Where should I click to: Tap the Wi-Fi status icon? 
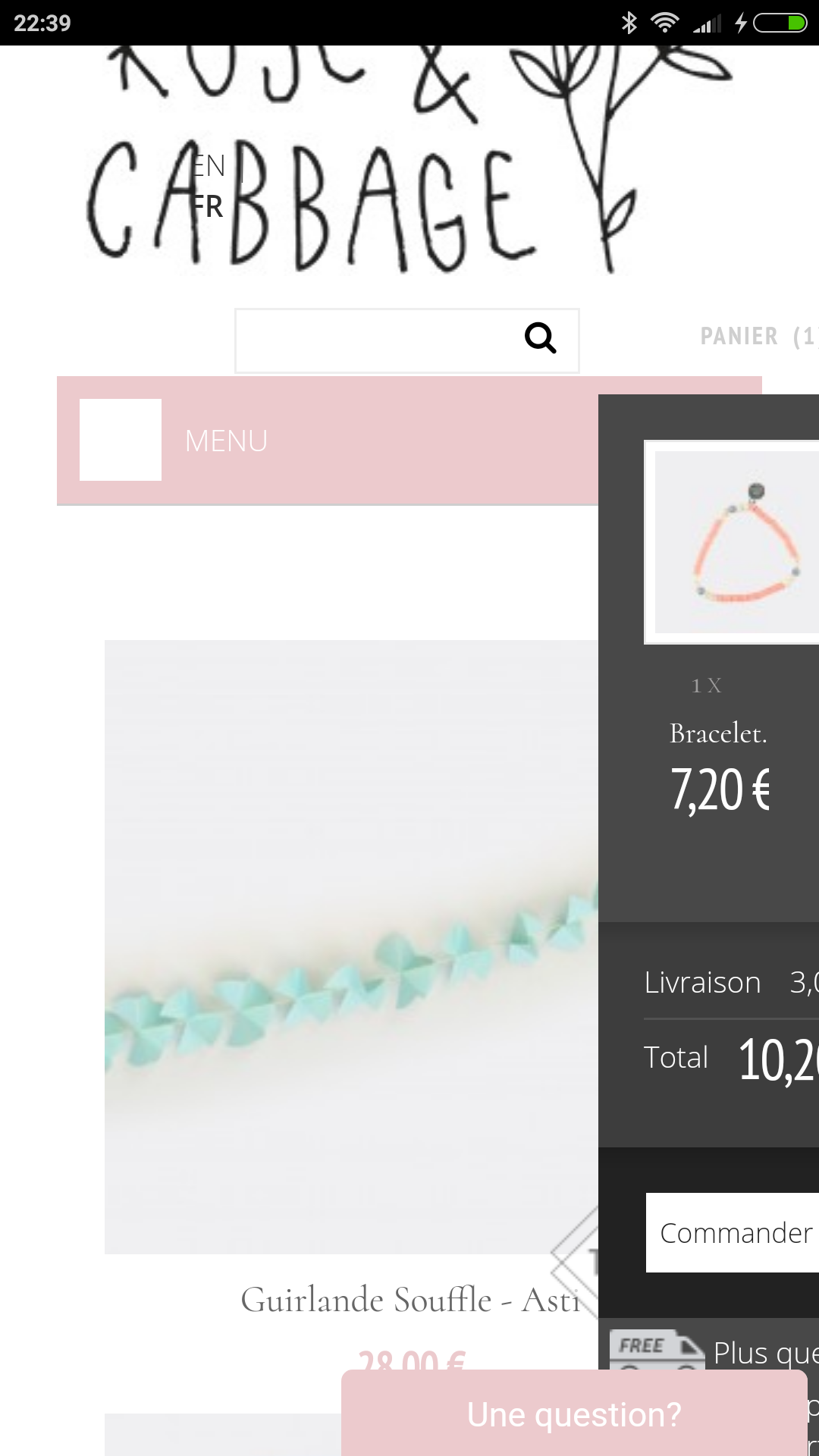665,23
